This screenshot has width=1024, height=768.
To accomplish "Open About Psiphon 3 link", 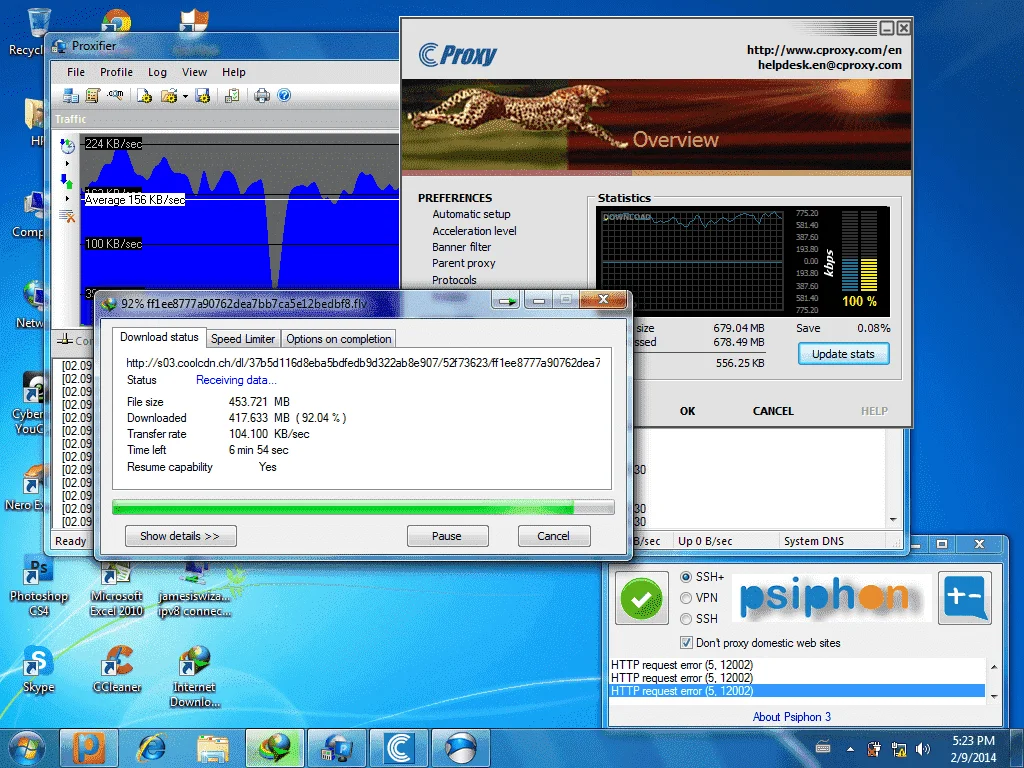I will point(792,716).
